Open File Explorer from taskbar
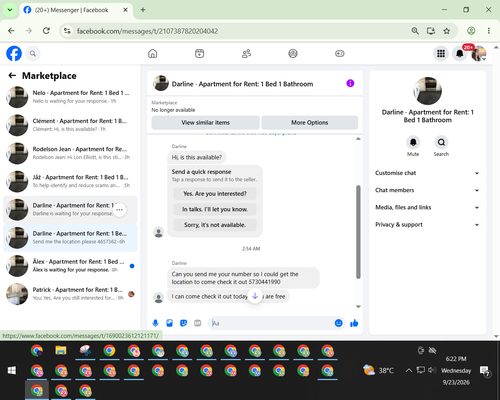Image resolution: width=500 pixels, height=400 pixels. tap(61, 351)
